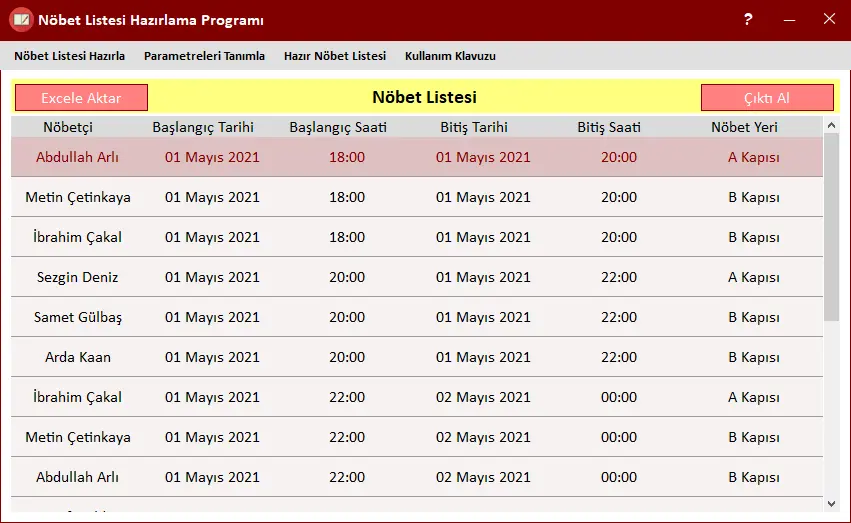Click the Bitiş Saati column header
The height and width of the screenshot is (523, 851).
[x=609, y=127]
